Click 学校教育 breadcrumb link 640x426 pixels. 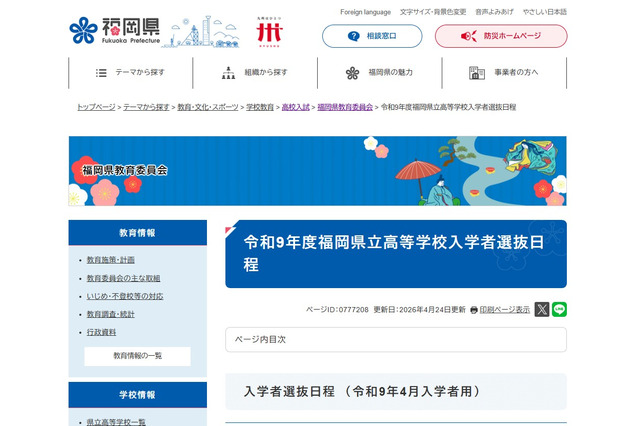coord(260,107)
